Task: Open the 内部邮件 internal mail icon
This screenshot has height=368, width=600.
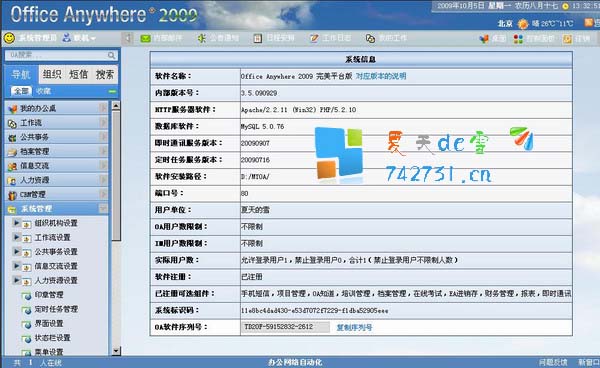Action: tap(145, 38)
